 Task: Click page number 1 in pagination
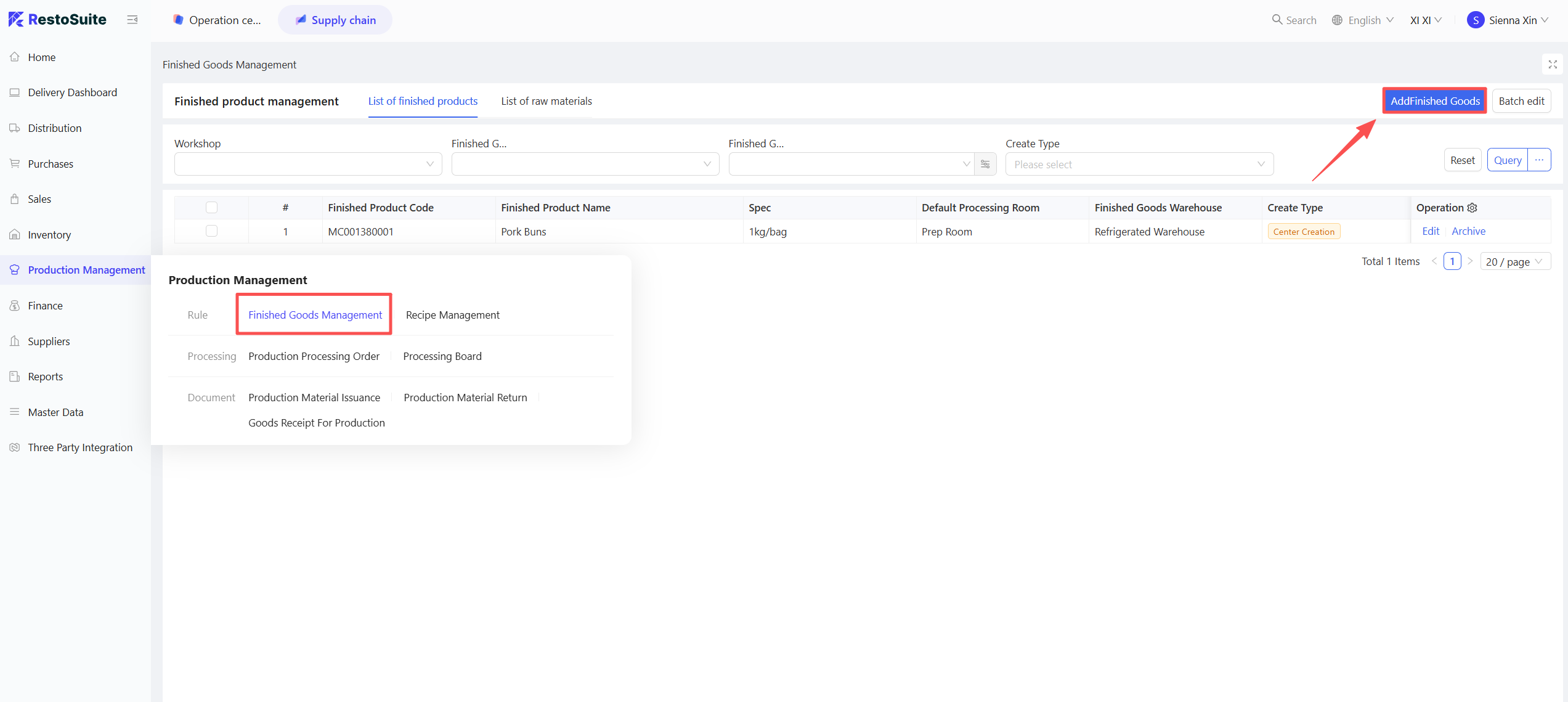point(1452,261)
